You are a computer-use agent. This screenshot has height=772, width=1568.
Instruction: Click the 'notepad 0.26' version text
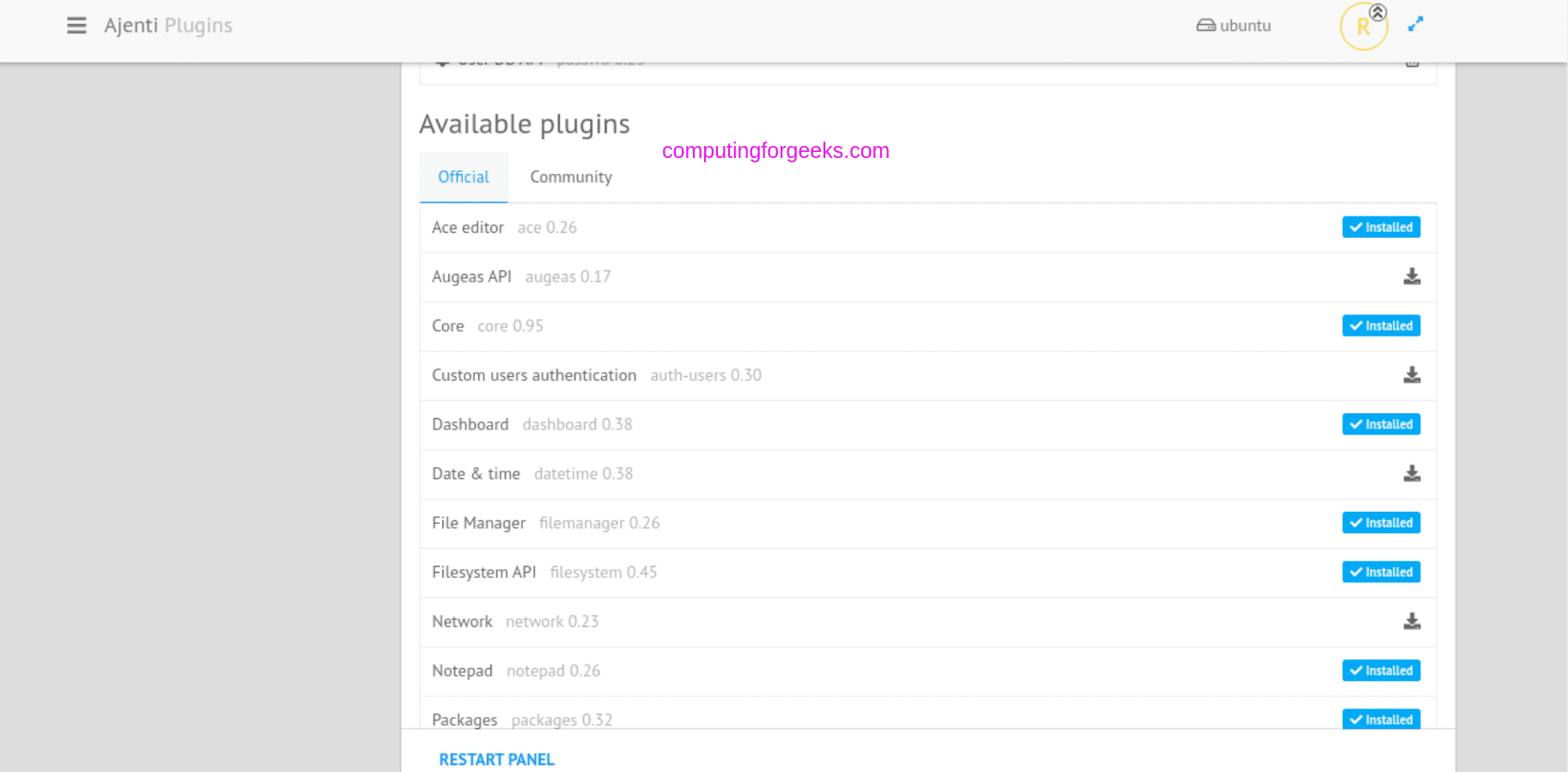553,671
